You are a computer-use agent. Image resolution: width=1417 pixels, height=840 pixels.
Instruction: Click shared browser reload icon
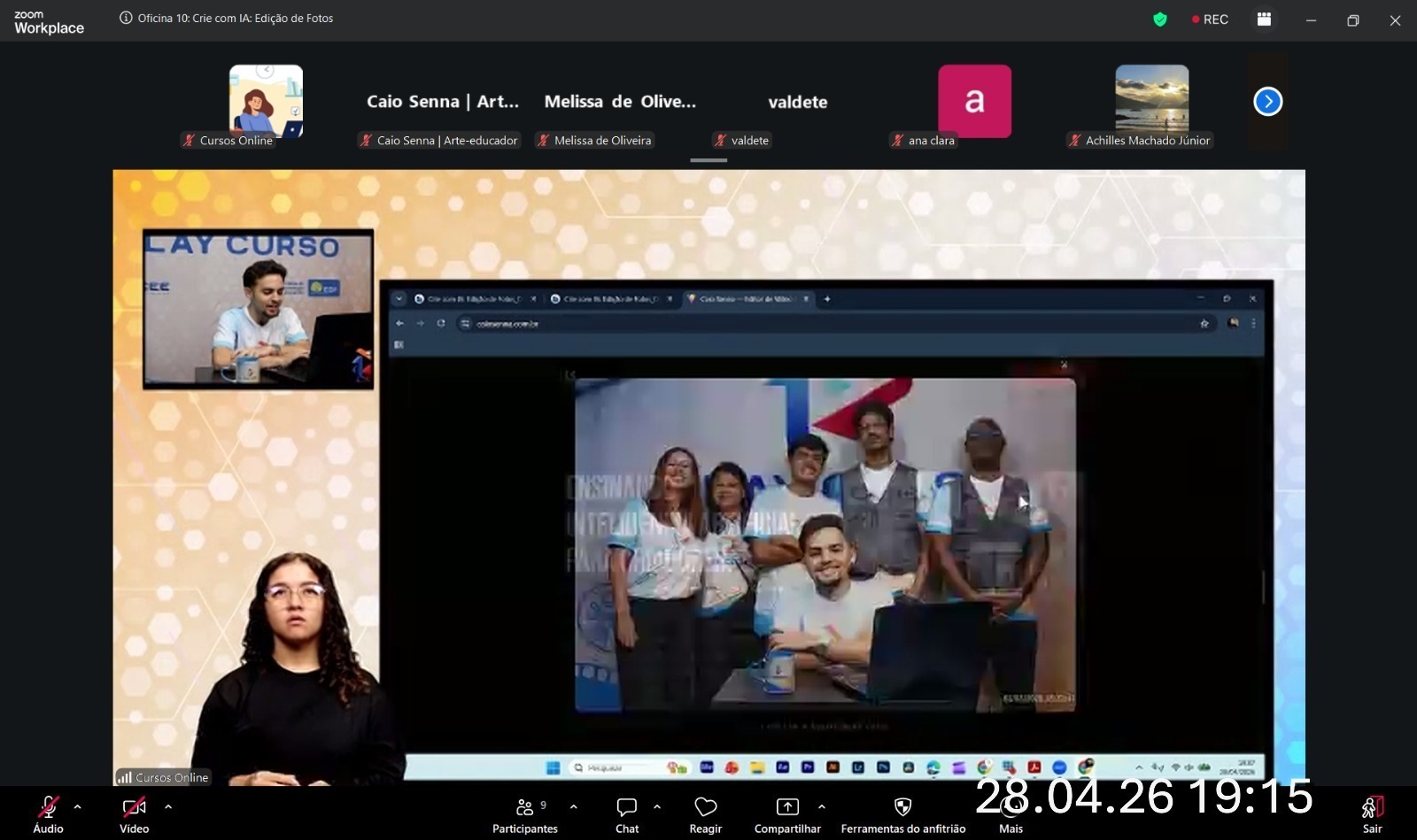point(441,324)
